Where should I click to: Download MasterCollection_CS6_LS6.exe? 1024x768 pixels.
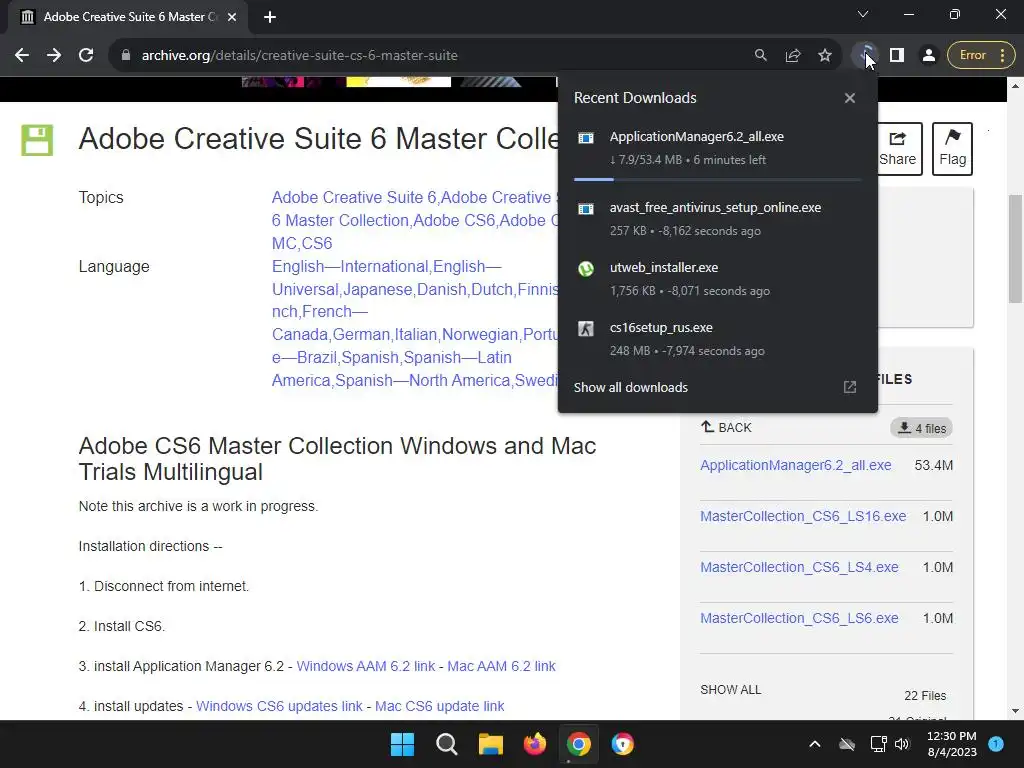(799, 618)
